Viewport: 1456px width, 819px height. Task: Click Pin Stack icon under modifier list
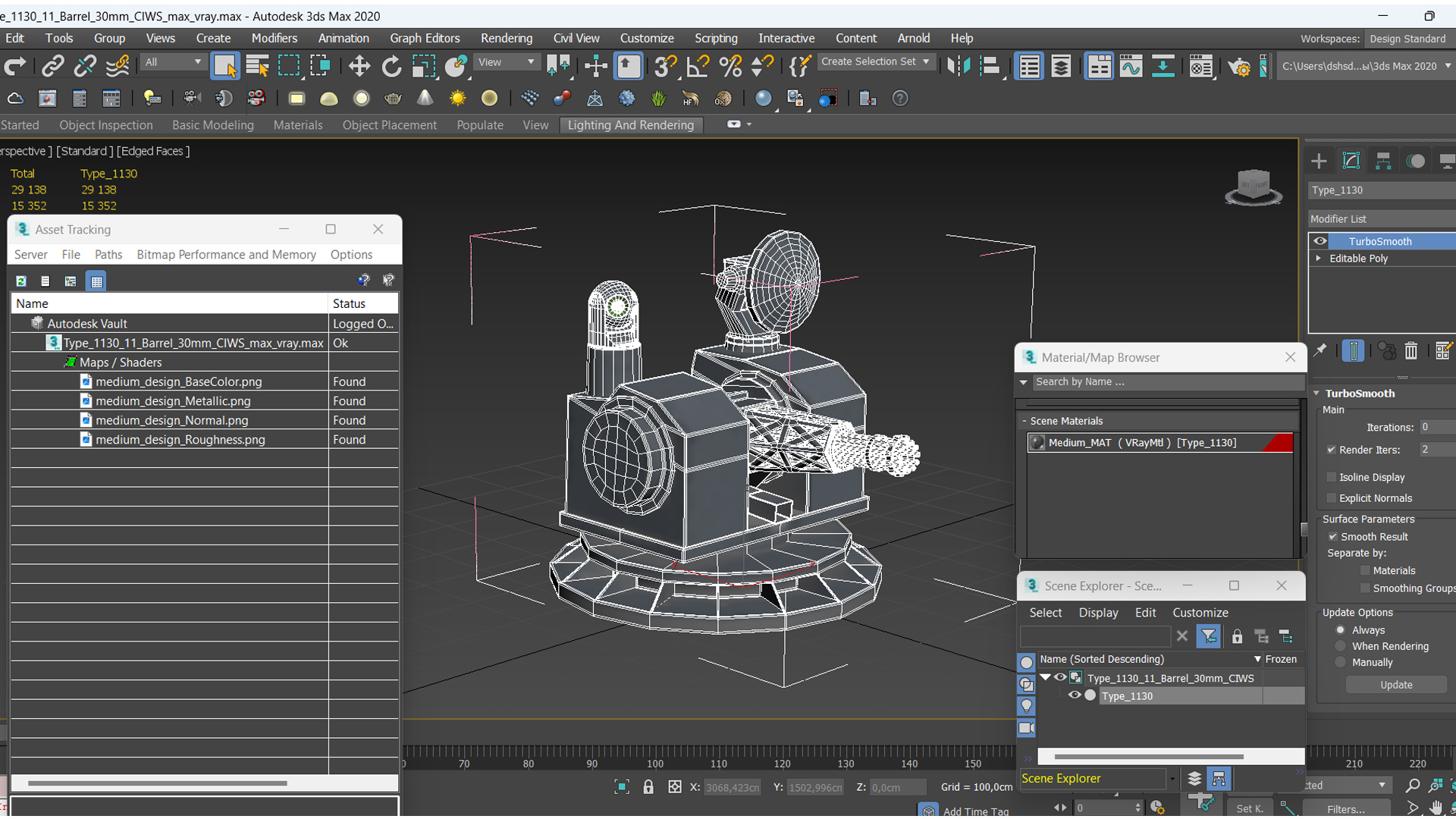click(1320, 350)
